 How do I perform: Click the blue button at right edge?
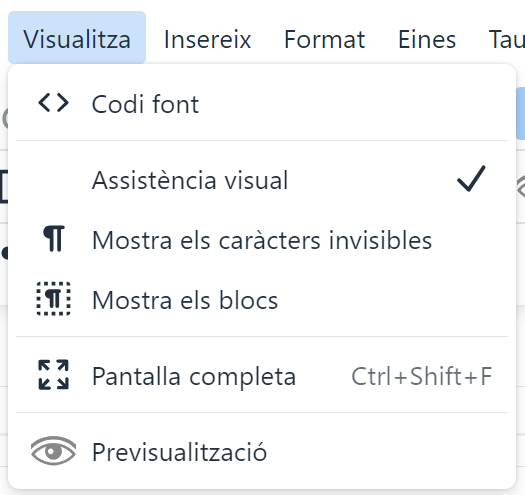click(521, 113)
